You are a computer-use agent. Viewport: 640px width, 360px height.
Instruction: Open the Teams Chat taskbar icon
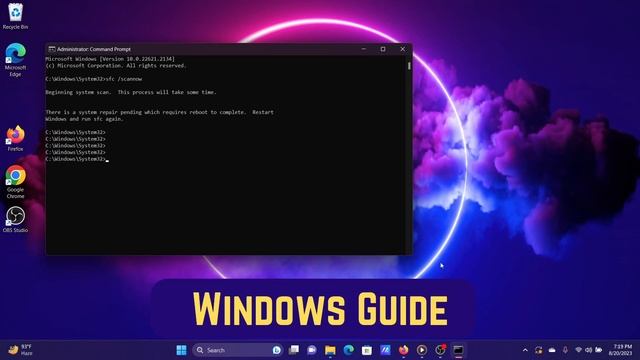(312, 350)
